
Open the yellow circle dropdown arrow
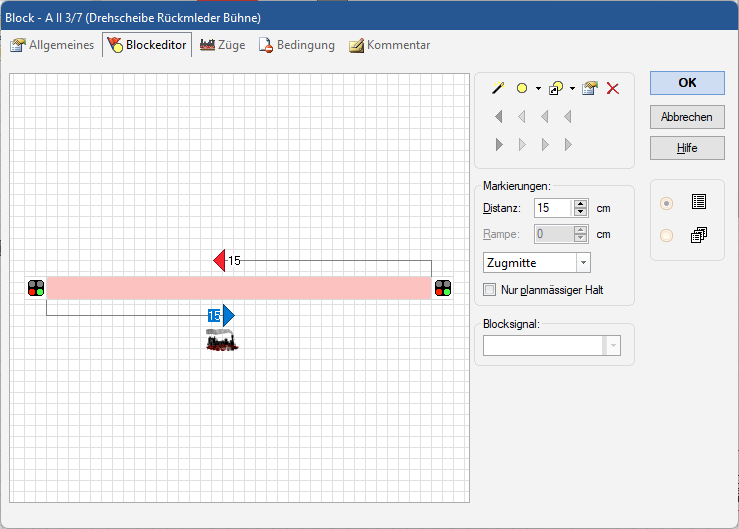tap(538, 89)
